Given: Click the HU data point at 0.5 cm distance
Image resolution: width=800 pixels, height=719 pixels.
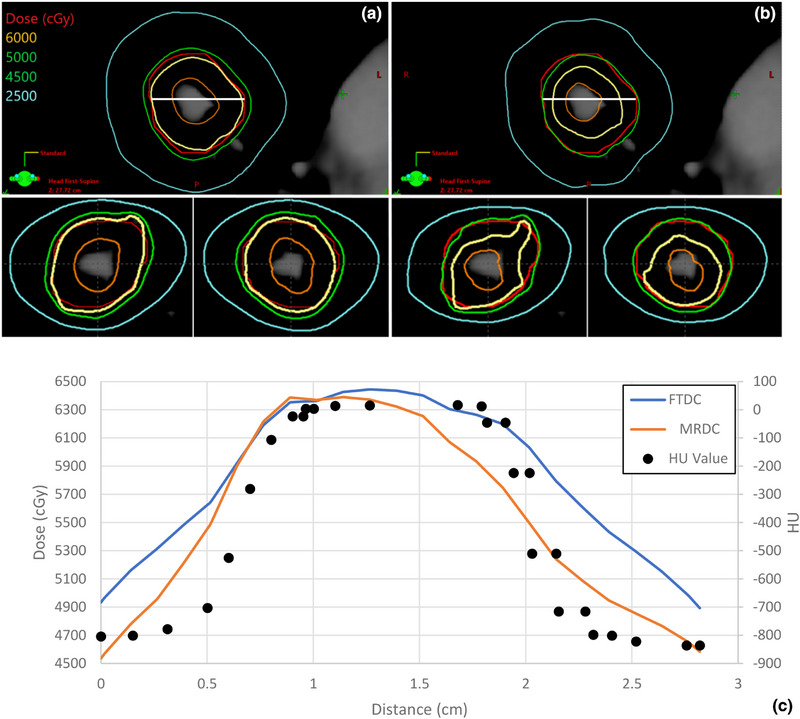Looking at the screenshot, I should pyautogui.click(x=207, y=608).
